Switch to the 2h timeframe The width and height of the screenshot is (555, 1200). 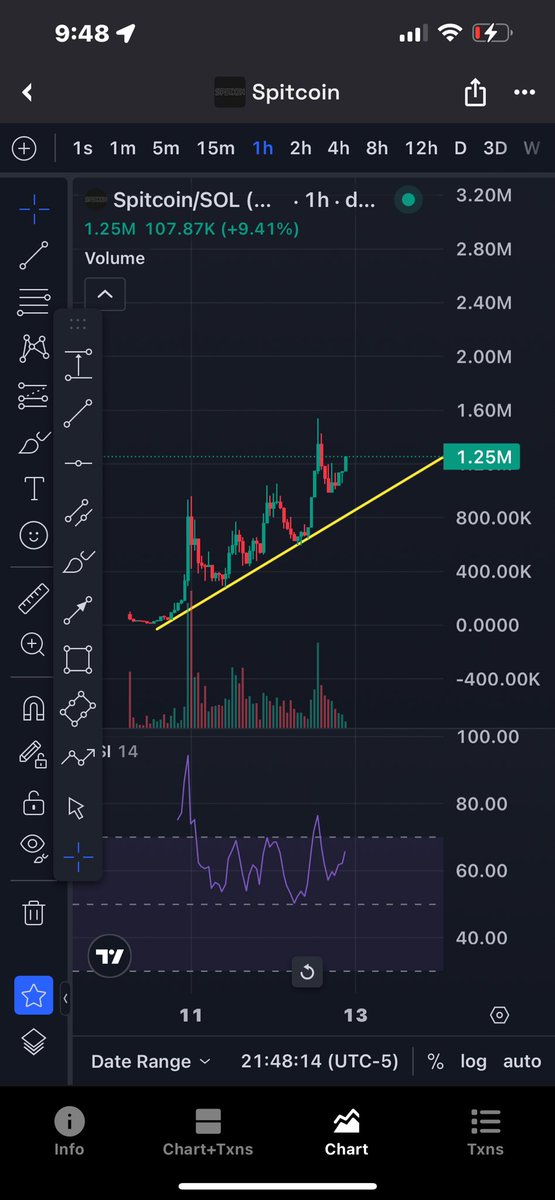(x=300, y=148)
